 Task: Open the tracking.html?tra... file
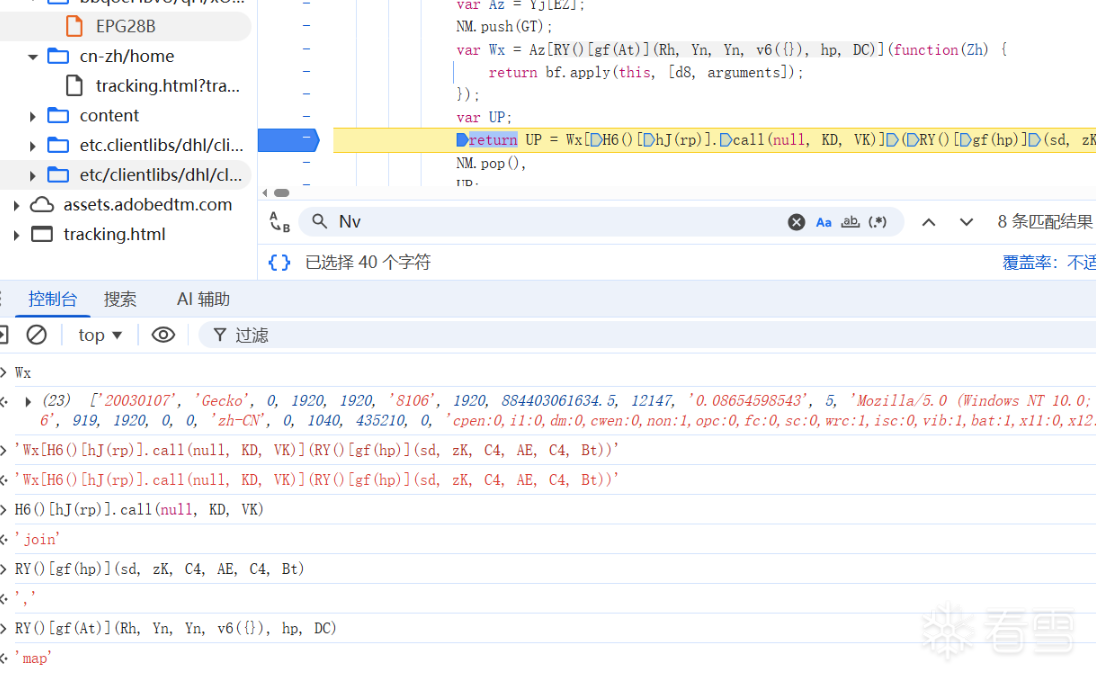pos(167,85)
